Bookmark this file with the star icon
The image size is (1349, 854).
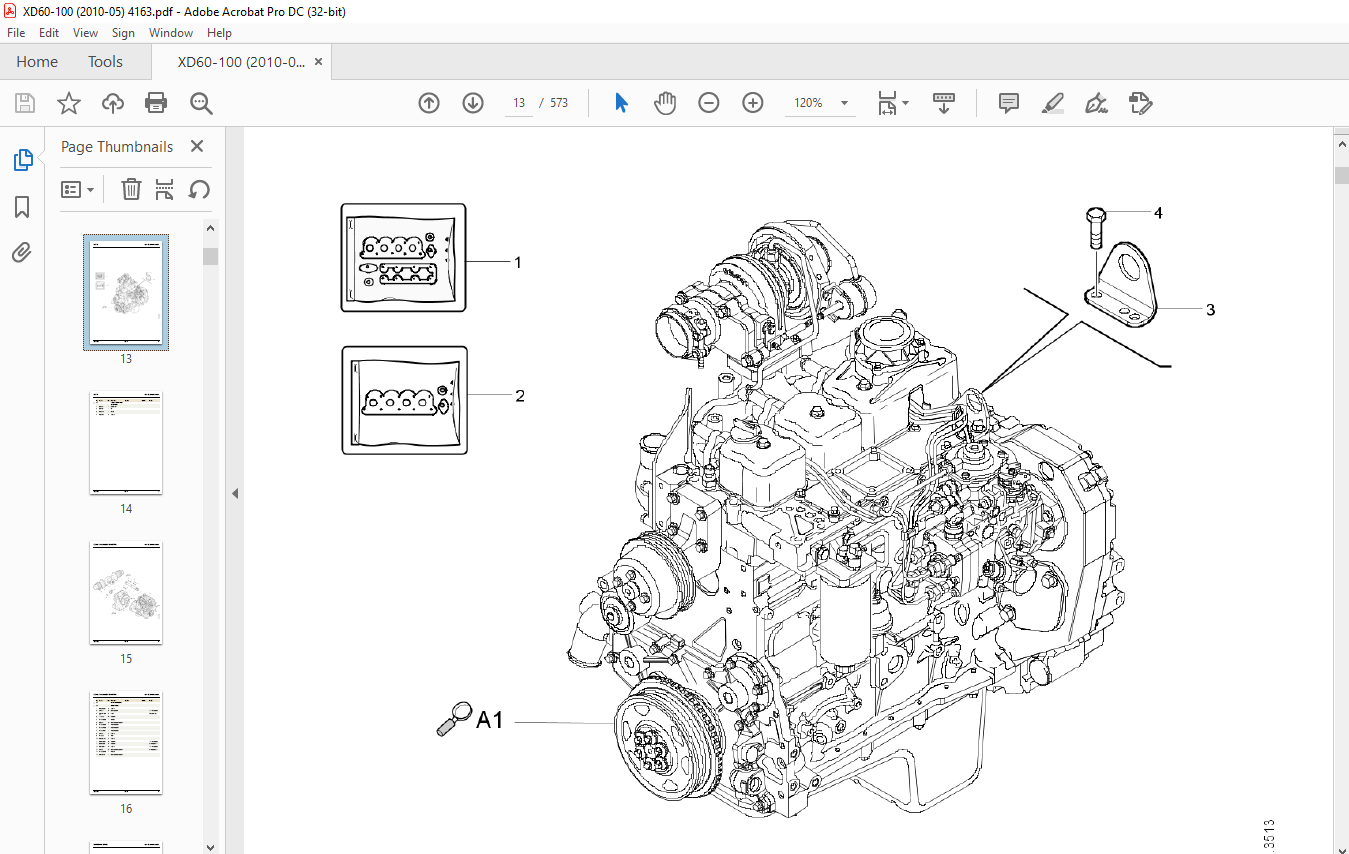coord(68,103)
